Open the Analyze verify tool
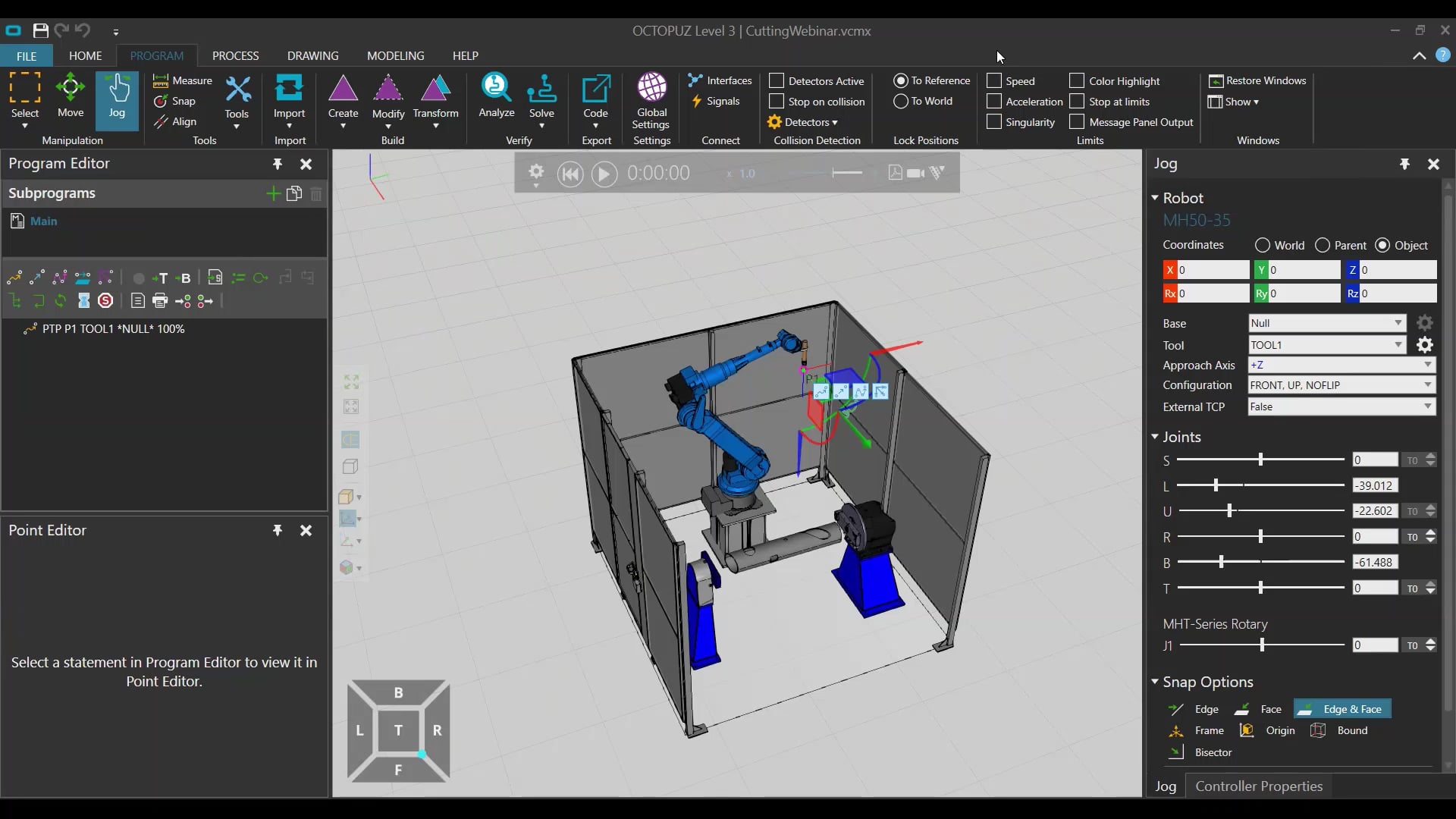The height and width of the screenshot is (819, 1456). (497, 96)
